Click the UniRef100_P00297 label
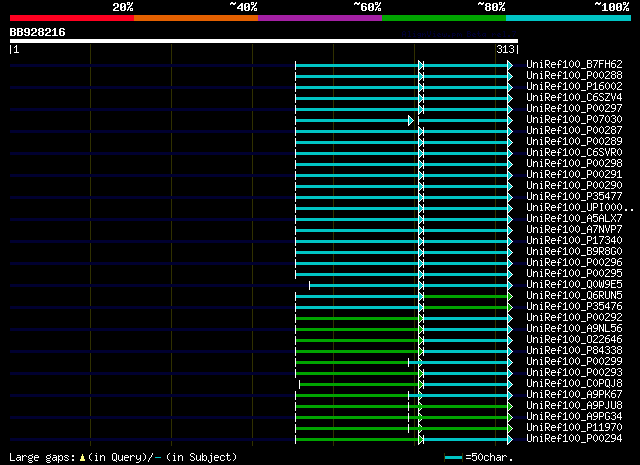The width and height of the screenshot is (640, 465). pos(574,109)
